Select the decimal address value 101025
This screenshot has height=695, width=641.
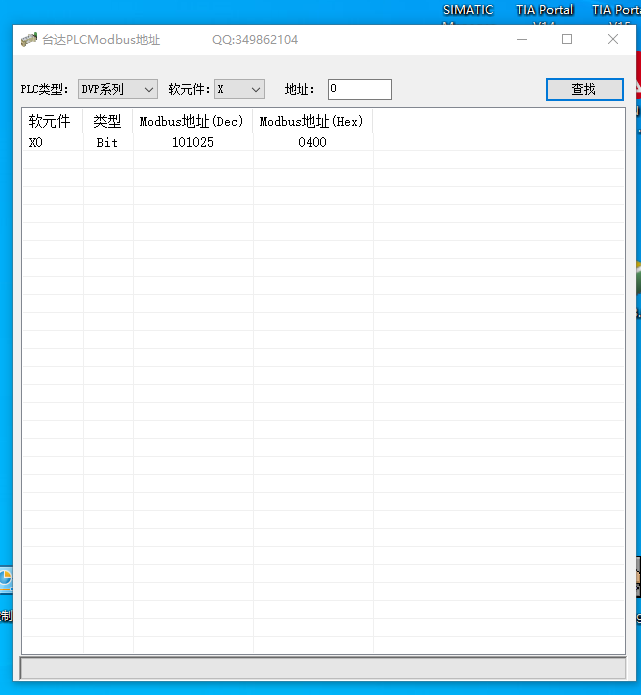click(192, 142)
